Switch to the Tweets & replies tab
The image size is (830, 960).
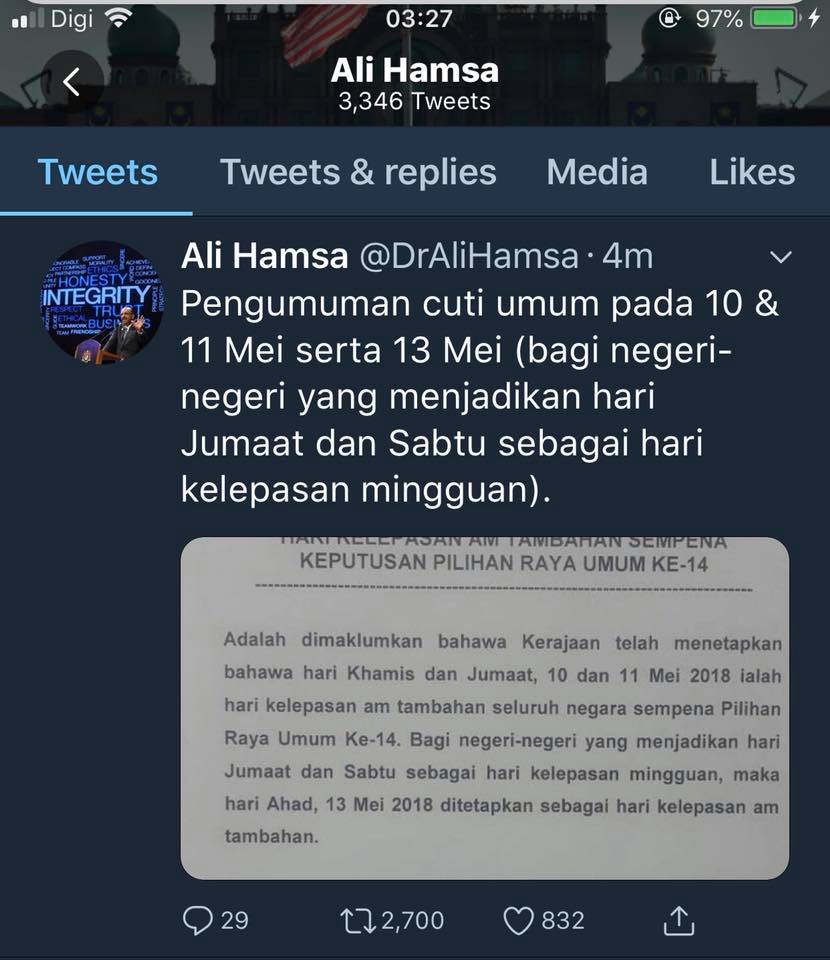pyautogui.click(x=358, y=171)
